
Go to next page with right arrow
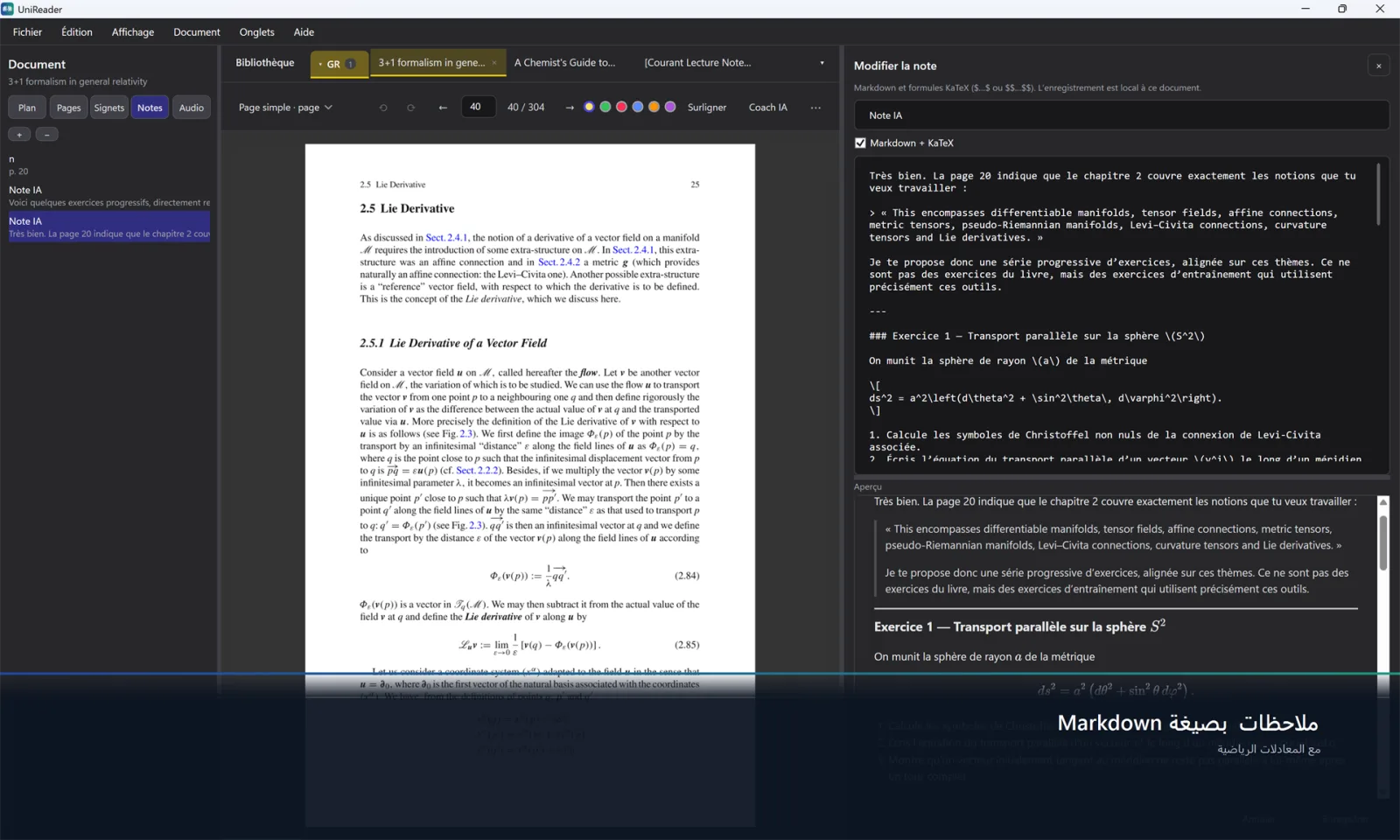570,108
